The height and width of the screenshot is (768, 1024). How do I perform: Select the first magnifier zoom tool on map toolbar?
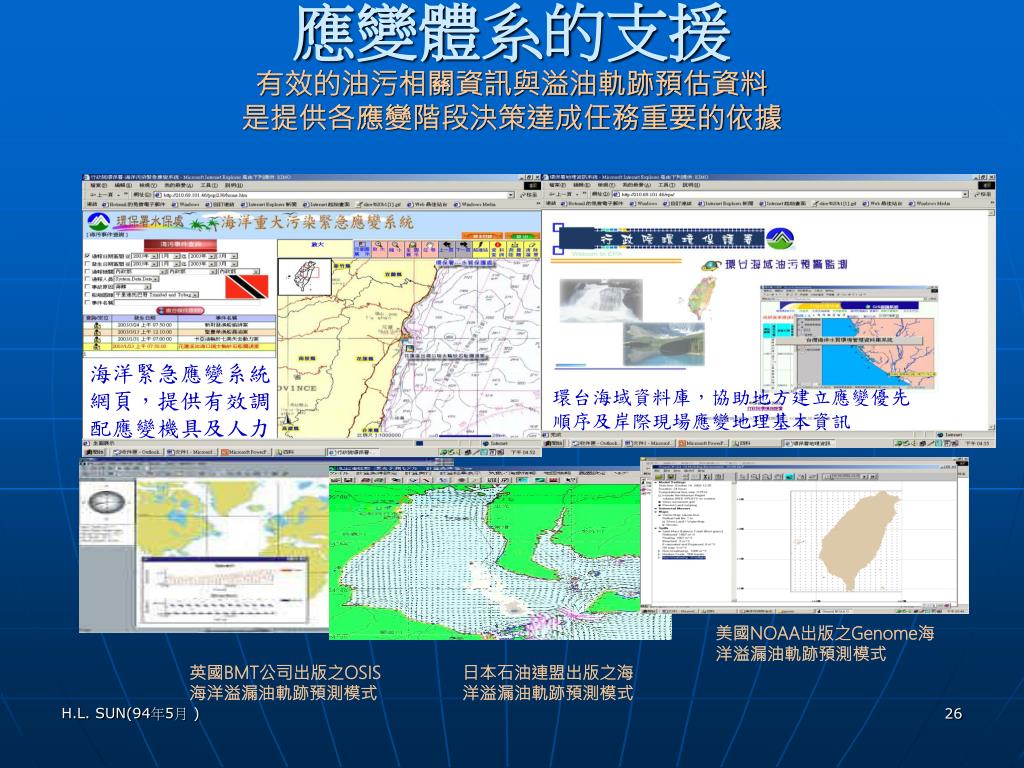(x=379, y=249)
